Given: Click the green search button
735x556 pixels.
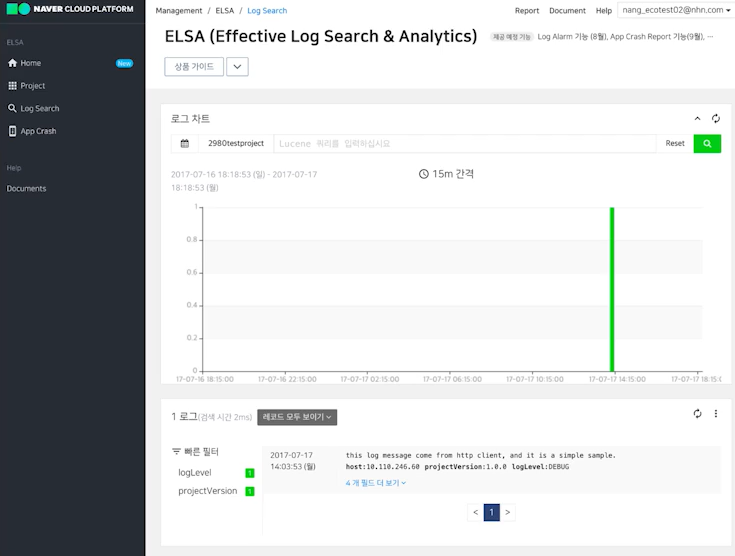Looking at the screenshot, I should point(707,143).
